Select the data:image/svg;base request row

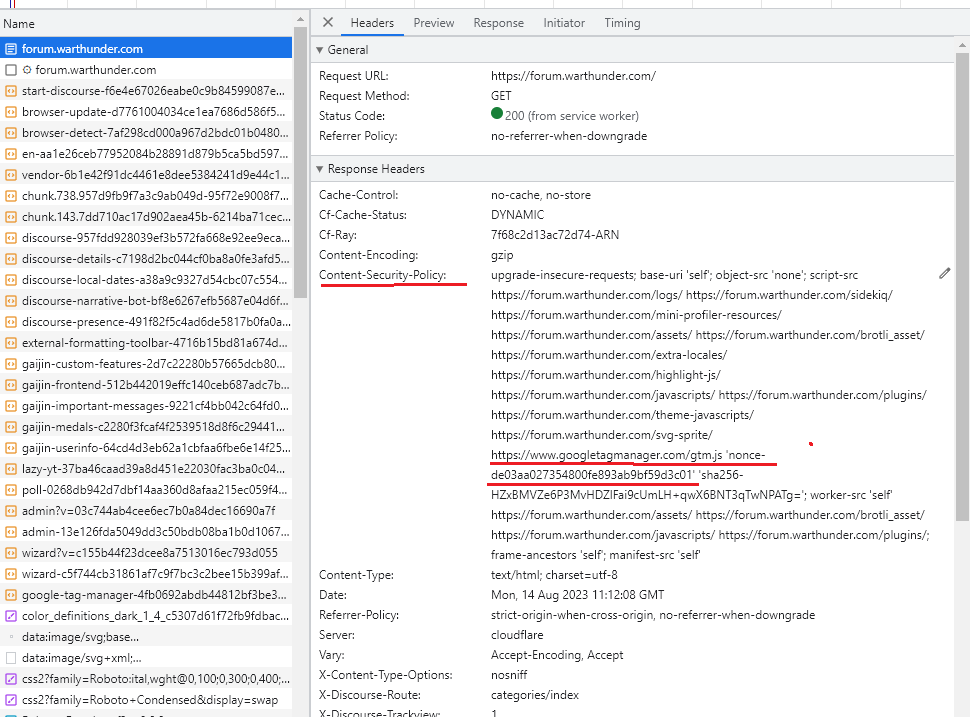pos(146,637)
